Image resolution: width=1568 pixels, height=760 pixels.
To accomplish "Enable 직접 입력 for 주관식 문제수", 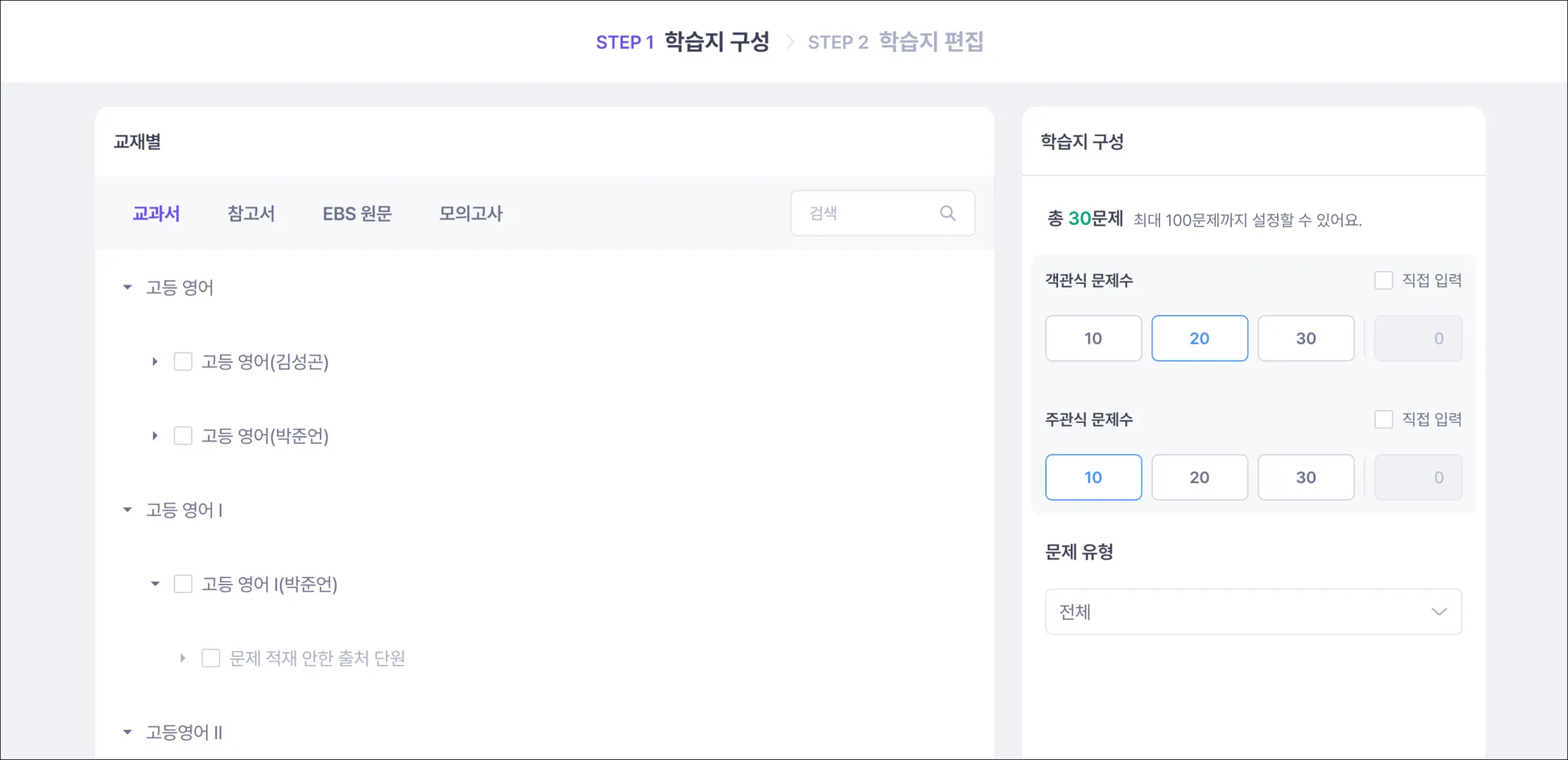I will [x=1383, y=419].
